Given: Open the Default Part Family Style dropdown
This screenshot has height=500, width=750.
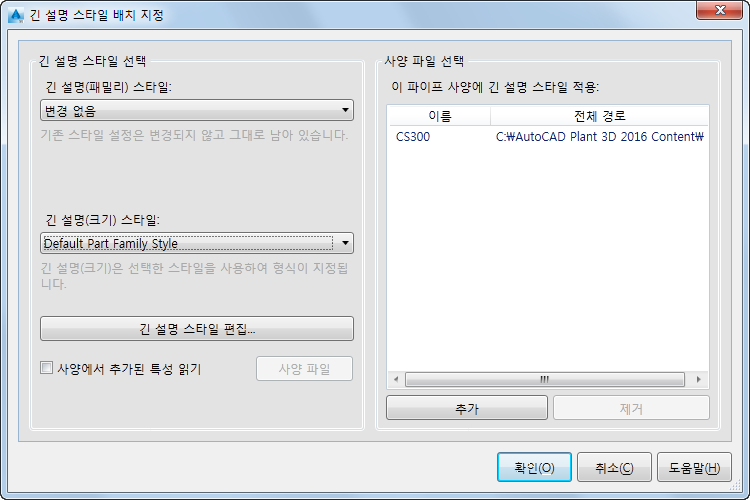Looking at the screenshot, I should [x=197, y=243].
